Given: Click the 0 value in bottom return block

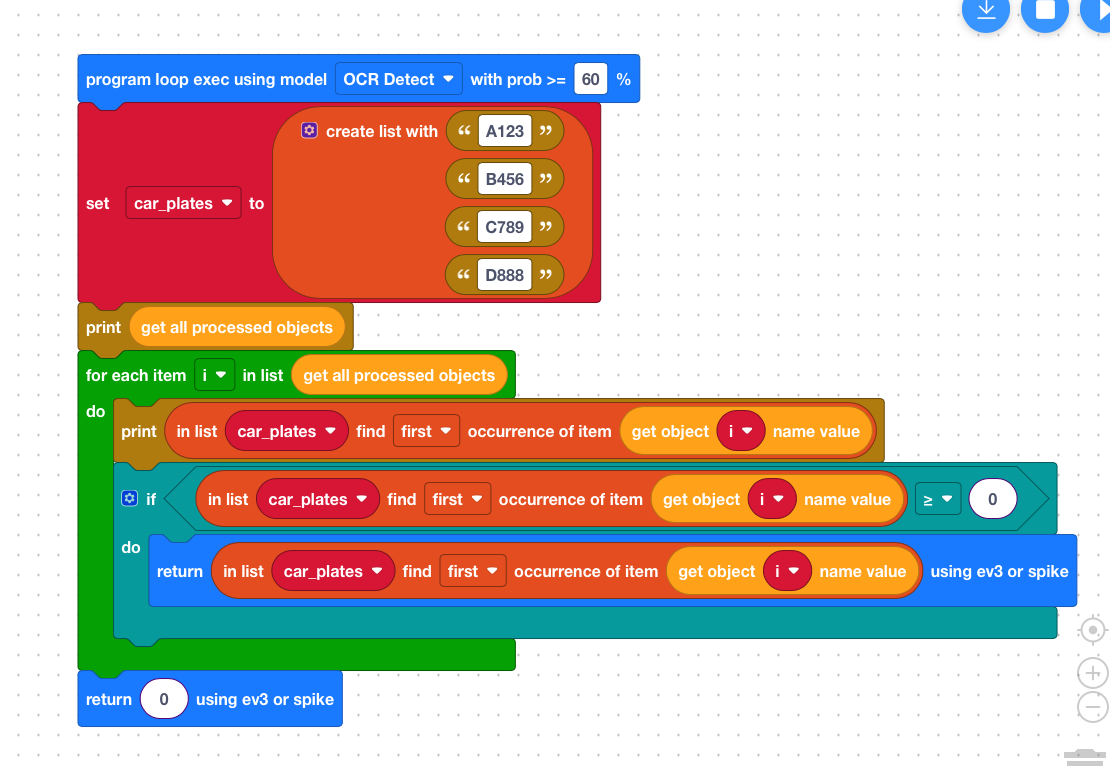Looking at the screenshot, I should (x=164, y=699).
